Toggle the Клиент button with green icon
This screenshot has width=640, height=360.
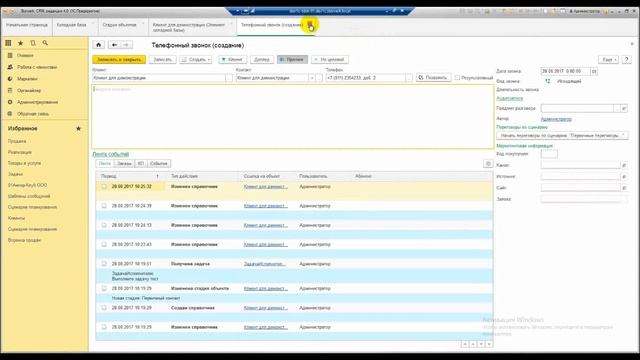233,60
